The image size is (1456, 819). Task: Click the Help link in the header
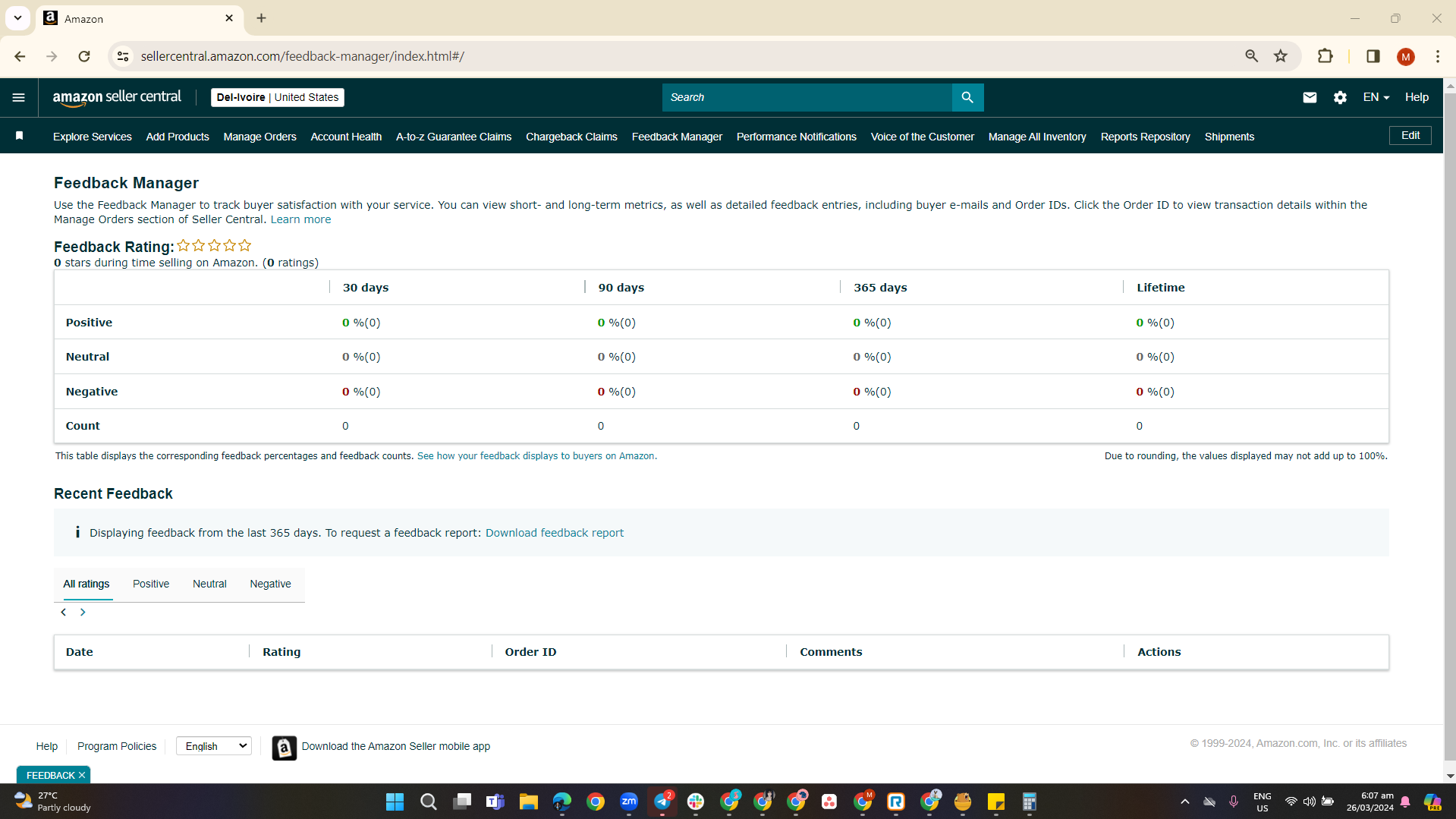tap(1417, 97)
